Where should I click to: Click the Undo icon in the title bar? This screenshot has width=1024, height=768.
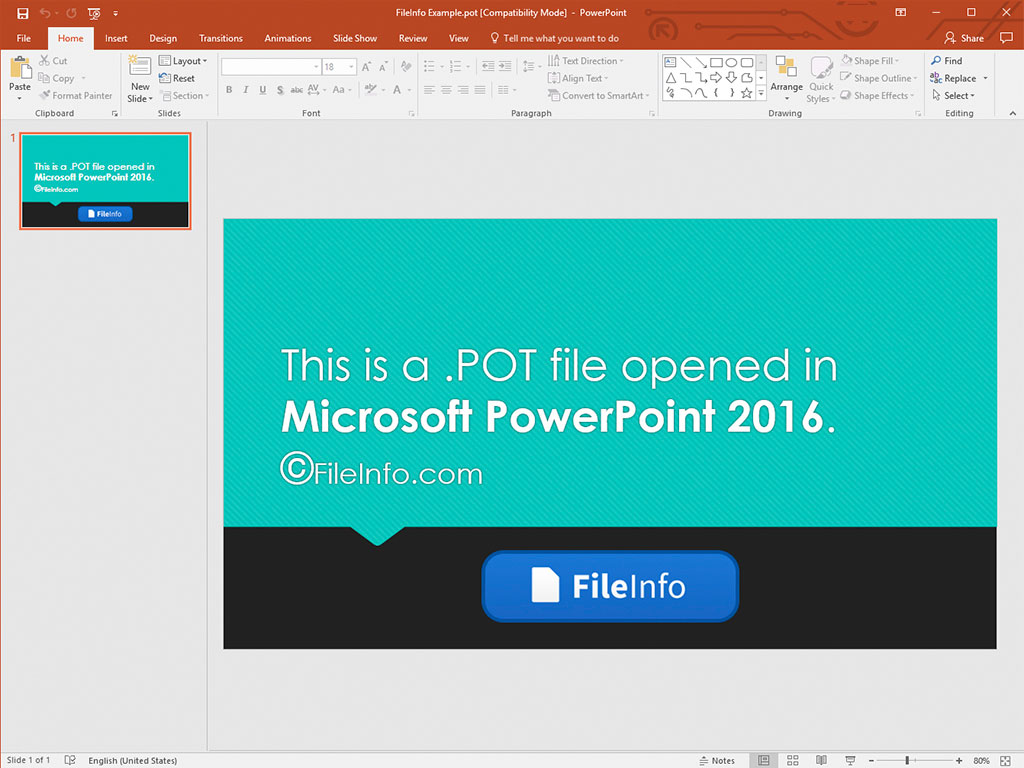coord(45,13)
